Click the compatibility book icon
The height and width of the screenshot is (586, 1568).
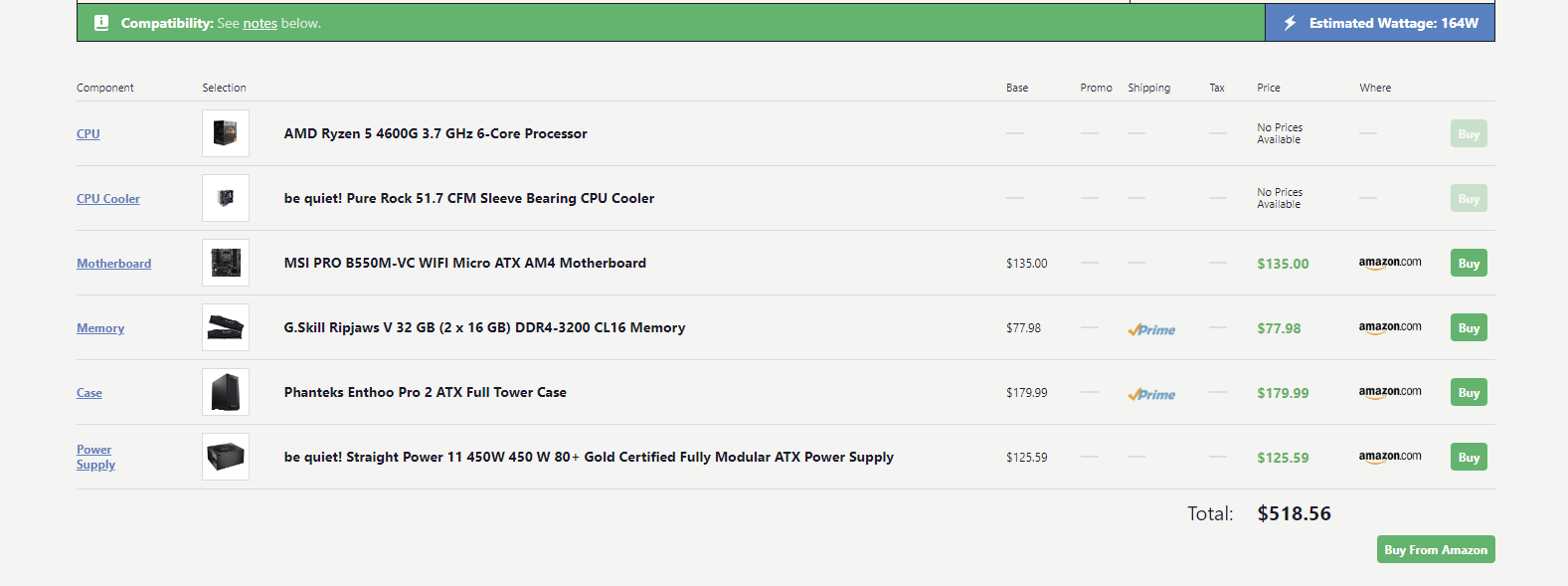tap(101, 23)
